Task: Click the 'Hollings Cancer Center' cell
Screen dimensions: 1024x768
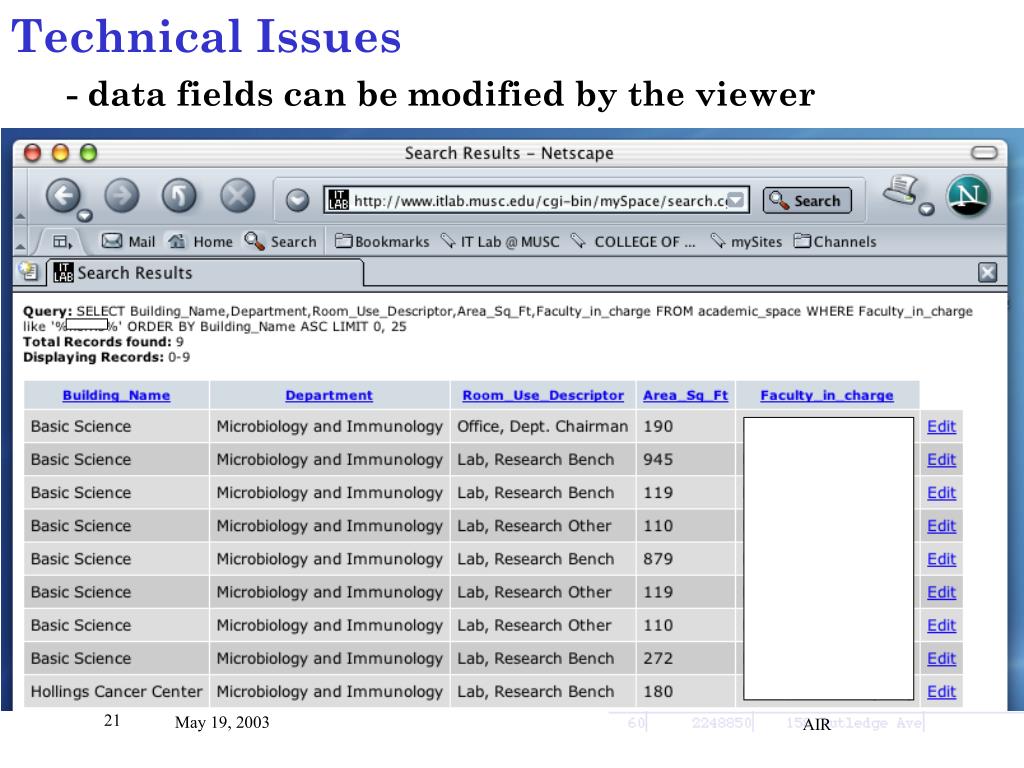Action: pos(116,692)
